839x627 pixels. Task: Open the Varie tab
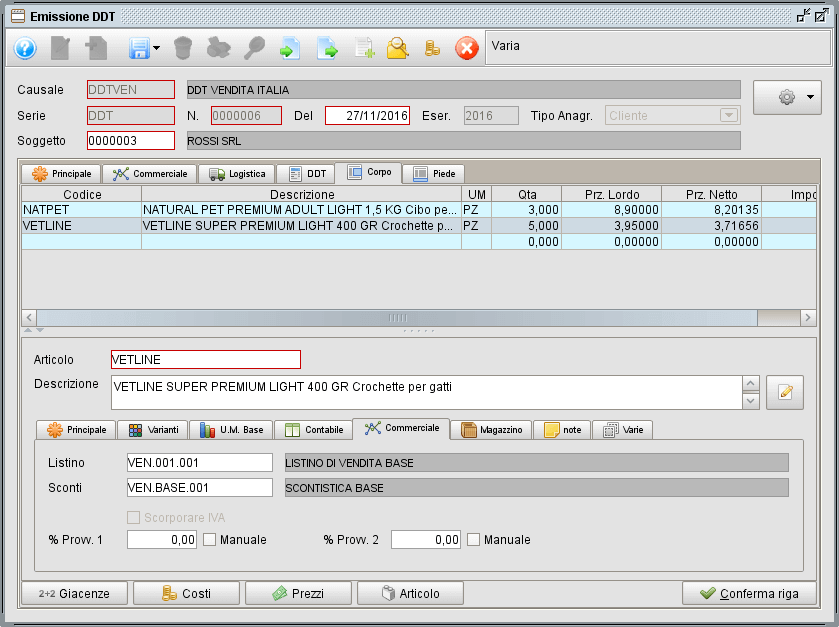(x=622, y=430)
